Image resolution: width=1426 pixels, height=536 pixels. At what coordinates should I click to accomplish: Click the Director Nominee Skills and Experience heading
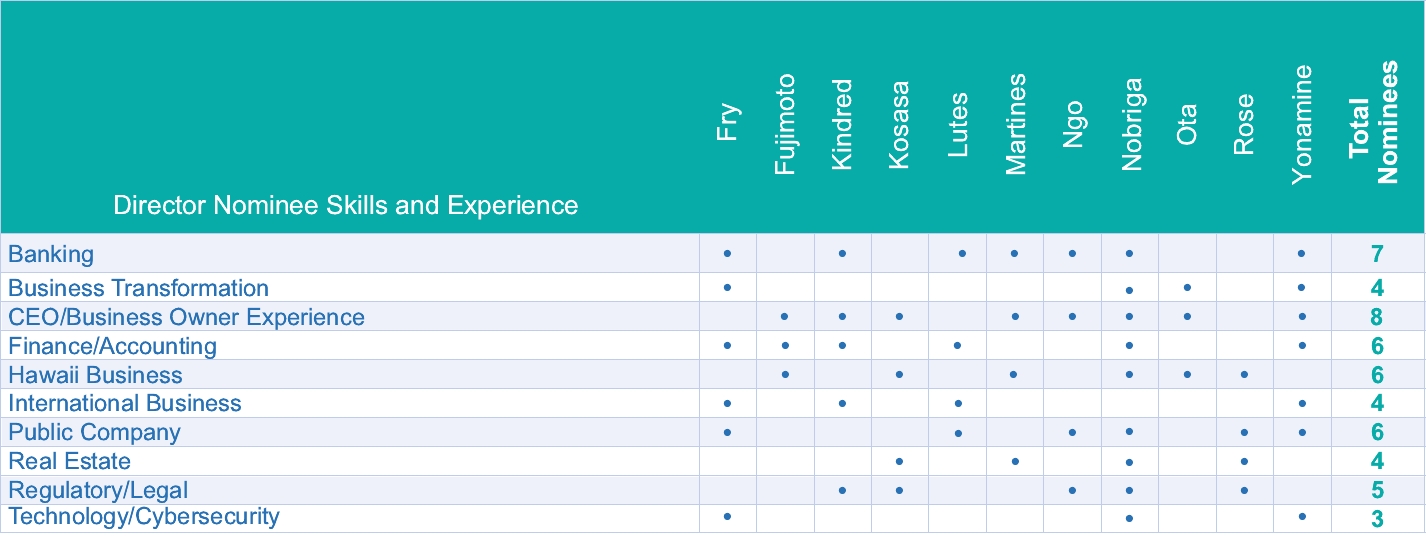346,206
